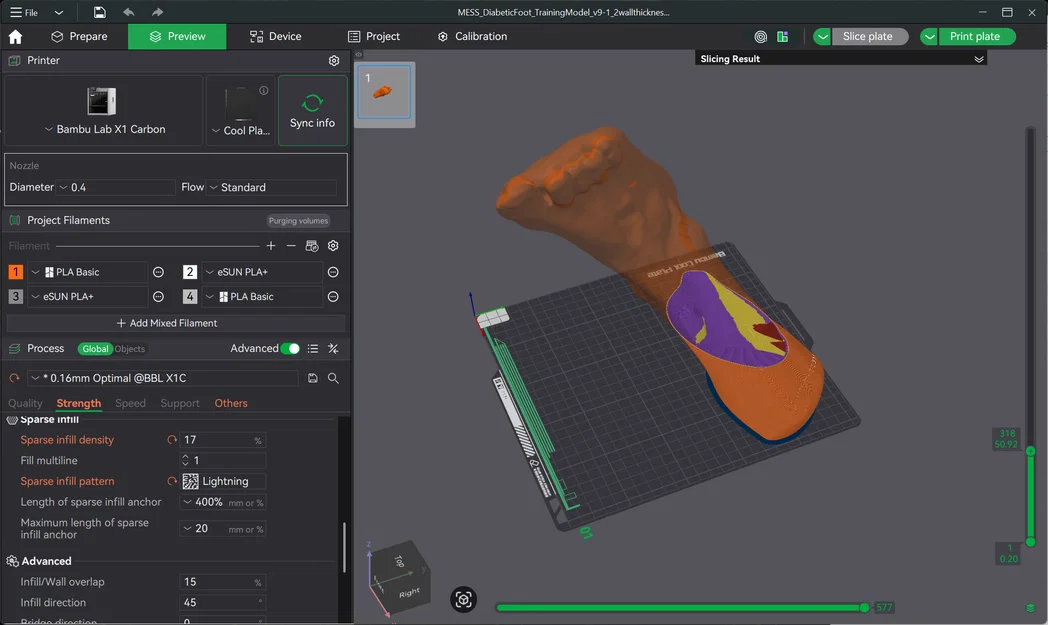Click the Infill/Wall overlap field

click(223, 582)
